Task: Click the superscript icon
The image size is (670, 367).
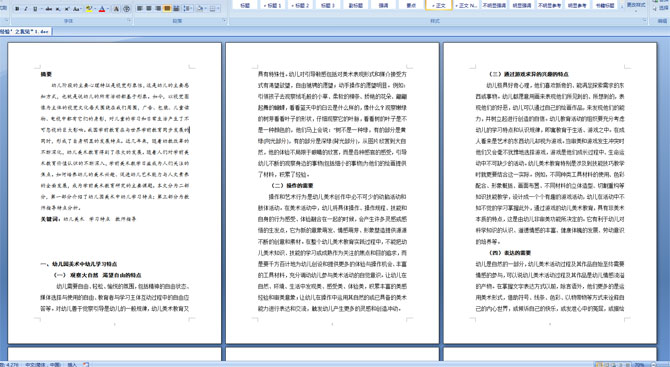Action: tap(67, 9)
